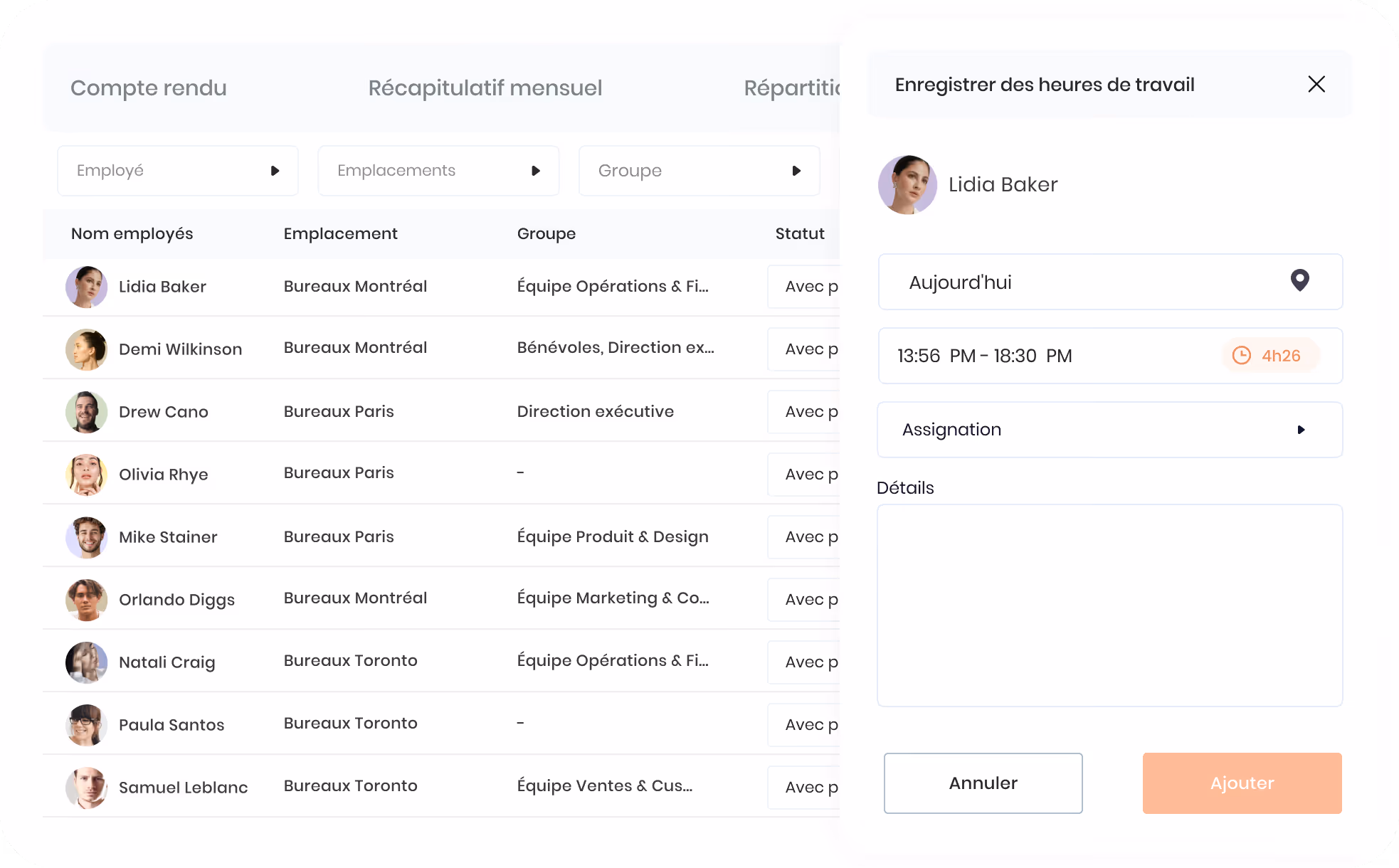Click inside the Détails text area
1399x868 pixels.
click(1110, 605)
